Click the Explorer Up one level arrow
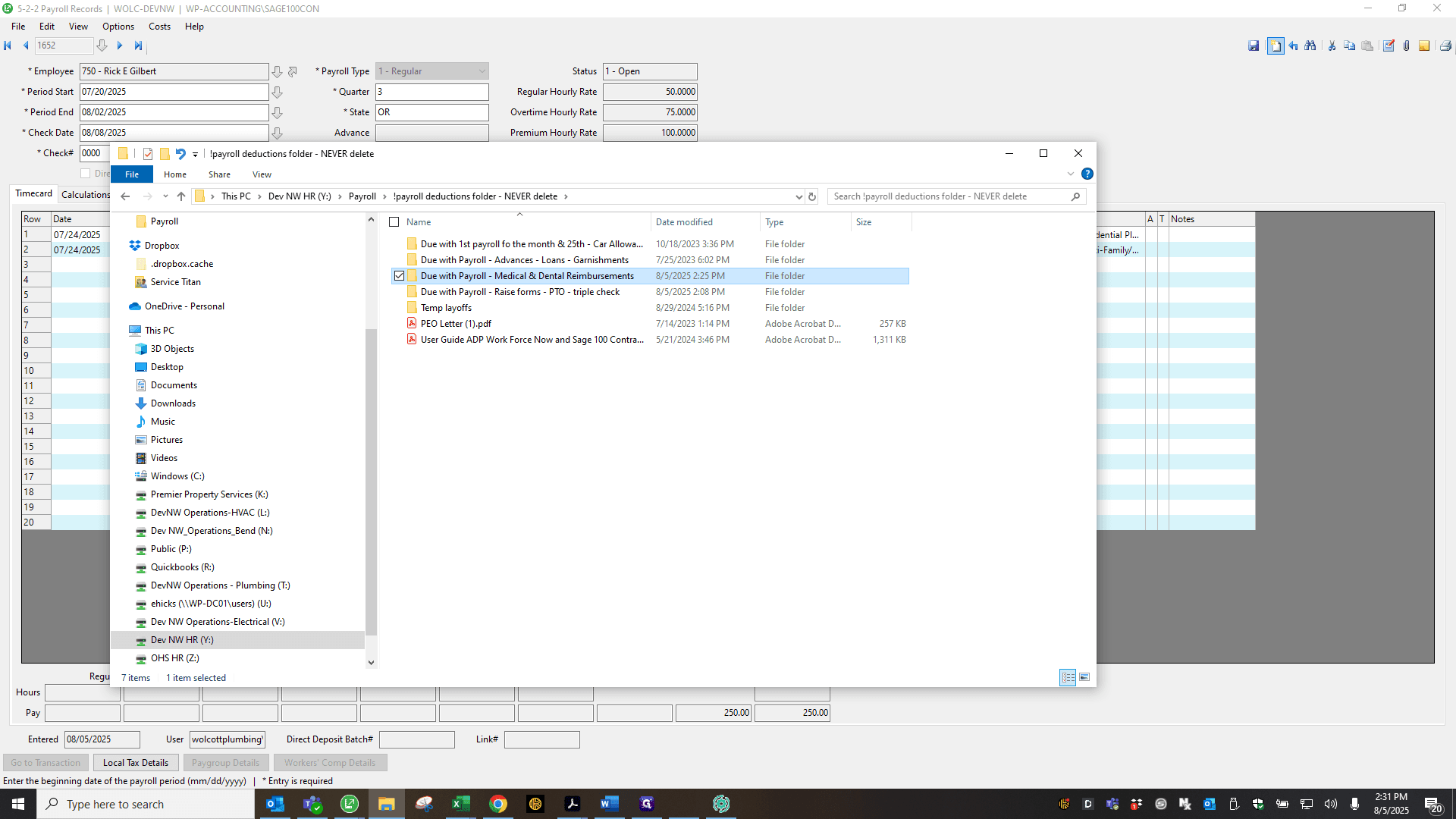 (180, 196)
